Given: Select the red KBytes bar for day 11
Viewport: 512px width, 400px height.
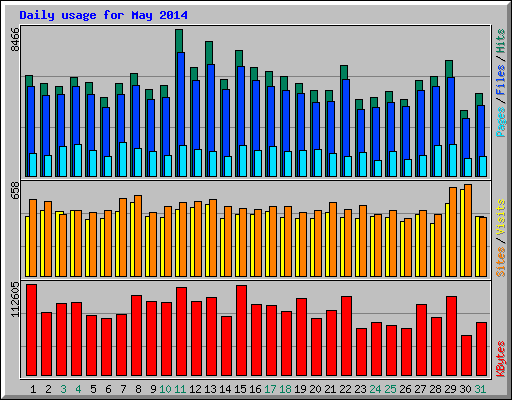Looking at the screenshot, I should [181, 331].
